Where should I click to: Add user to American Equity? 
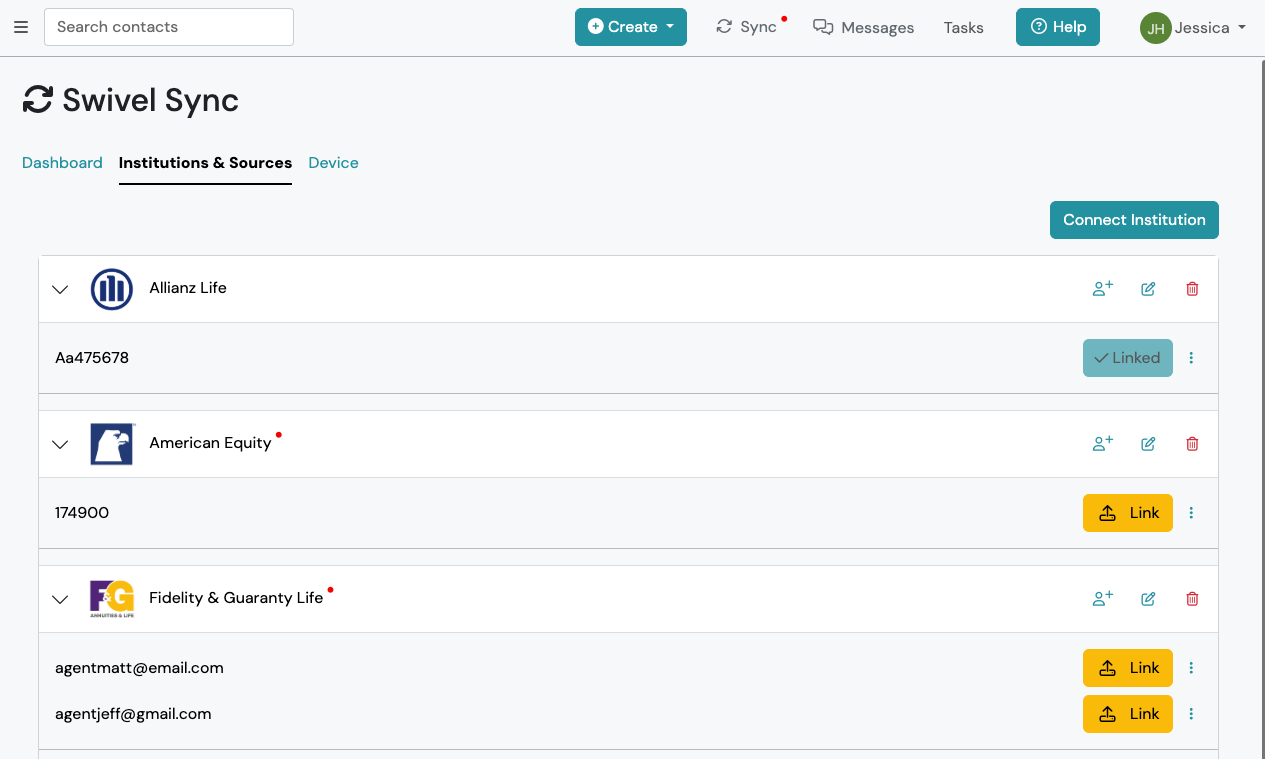(x=1103, y=444)
